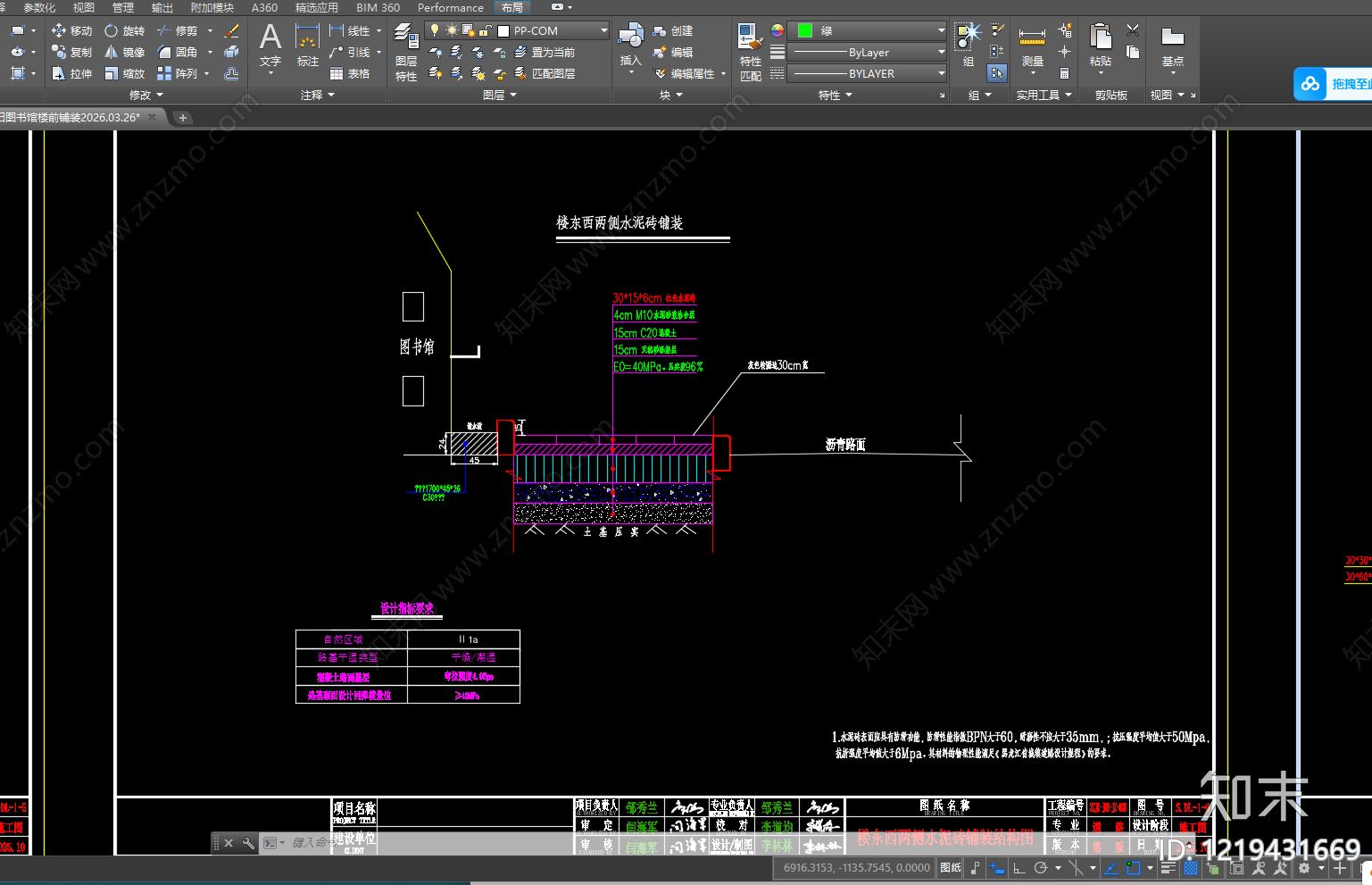Toggle the PP-COM layer on/off light bulb

tap(435, 30)
